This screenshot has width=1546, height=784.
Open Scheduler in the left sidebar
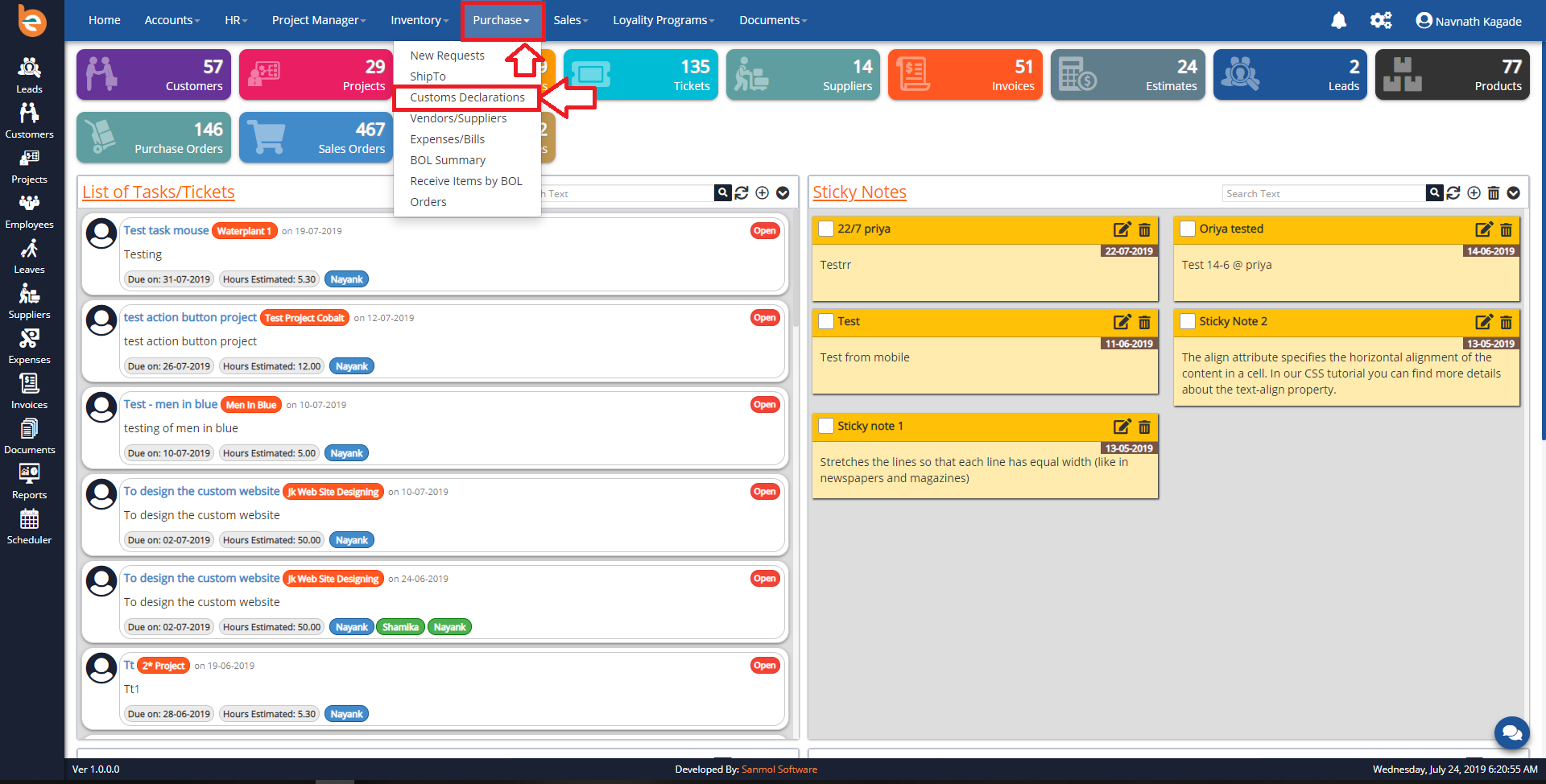click(29, 526)
